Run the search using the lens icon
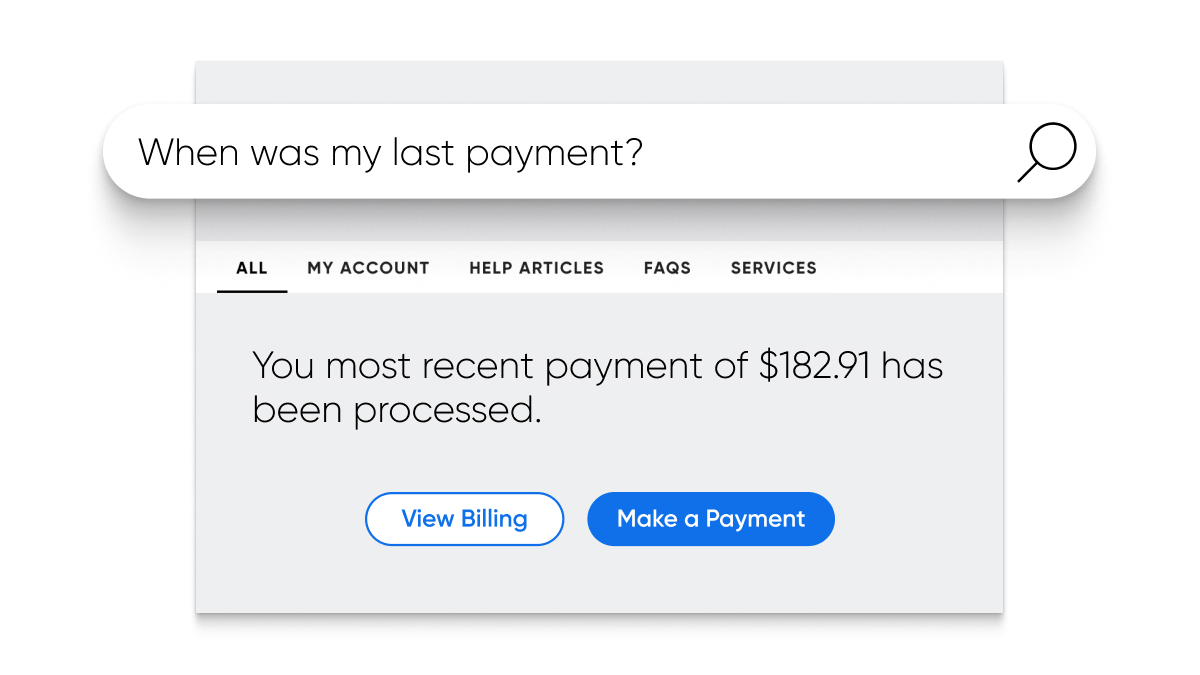1200x675 pixels. point(1047,153)
